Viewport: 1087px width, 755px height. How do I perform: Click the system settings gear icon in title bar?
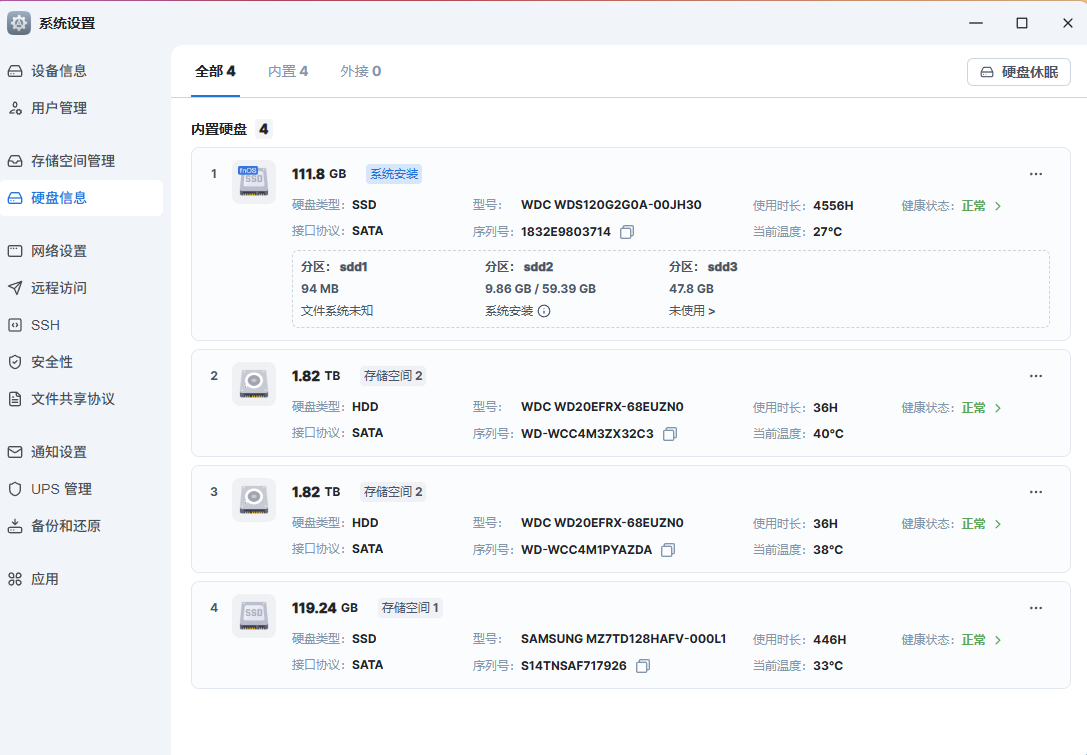[x=19, y=23]
